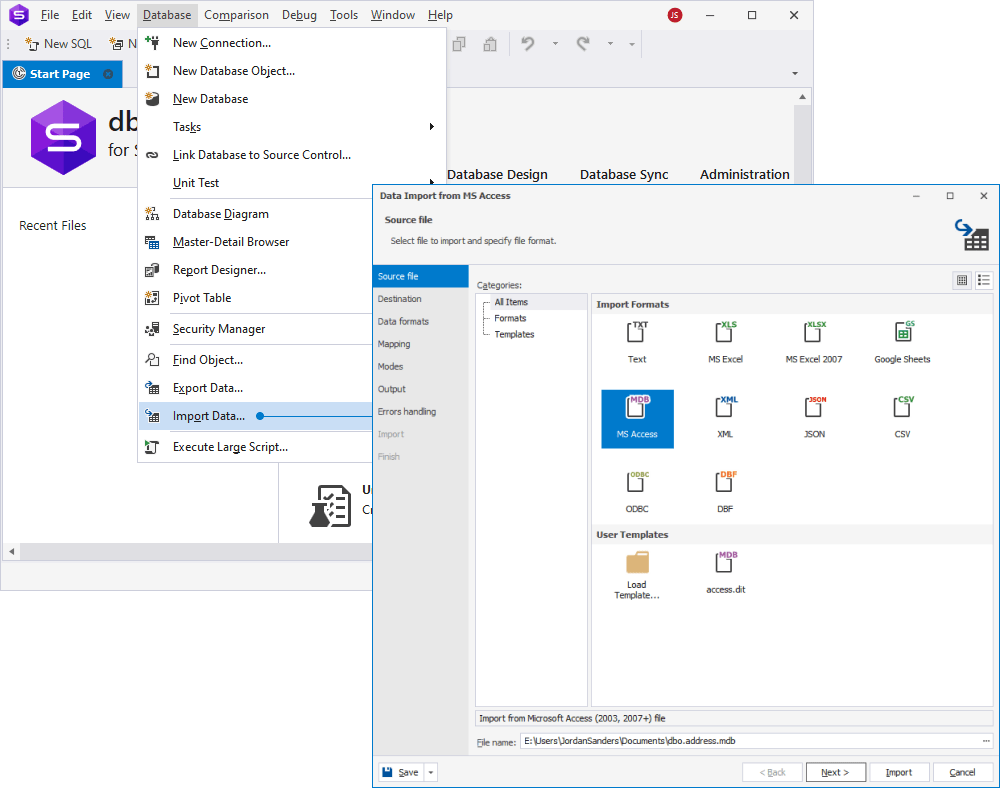Screen dimensions: 1000x788
Task: Open the Tools menu
Action: pyautogui.click(x=344, y=15)
